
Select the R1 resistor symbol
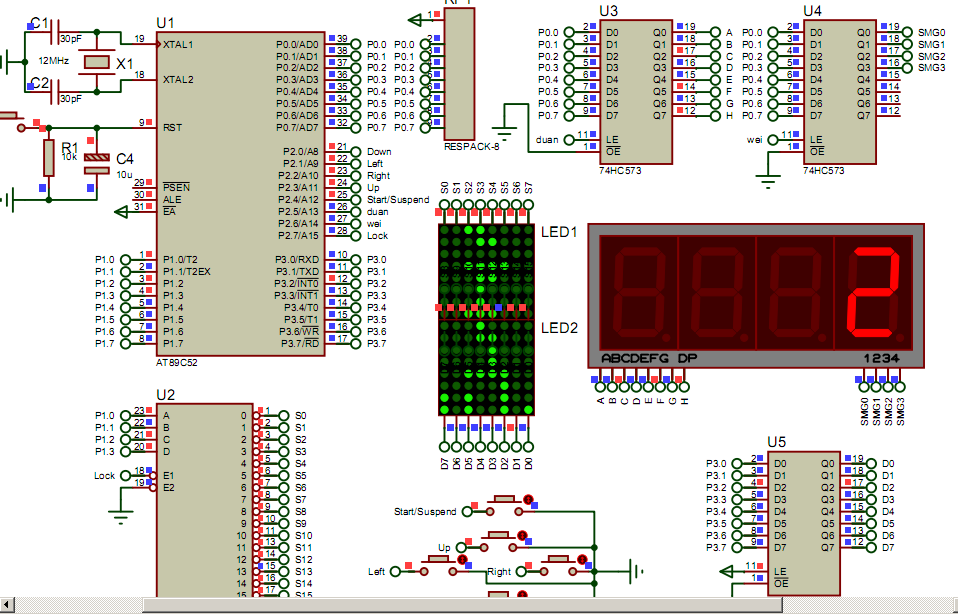[x=49, y=158]
